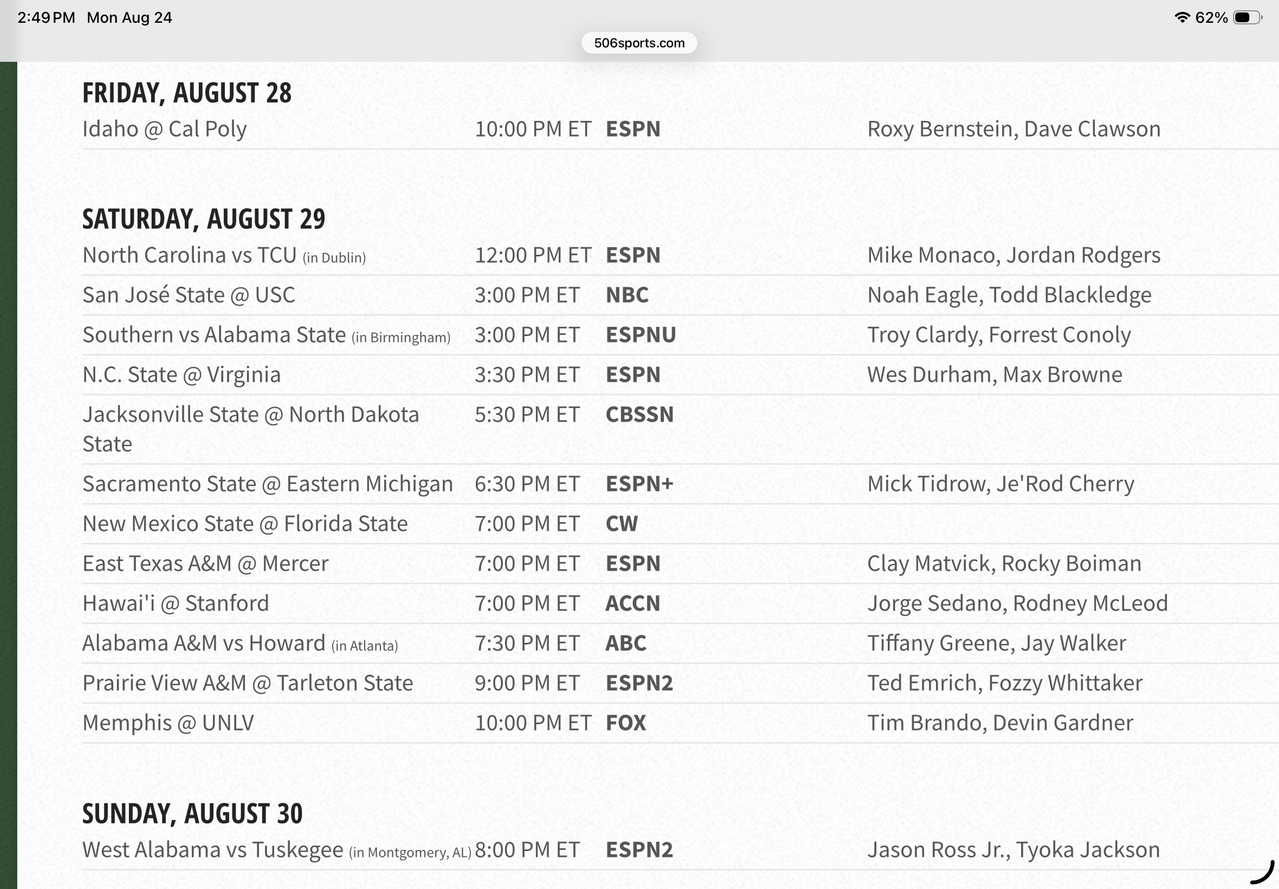Tap the NBC network label for San José State @ USC
This screenshot has width=1279, height=889.
[627, 295]
